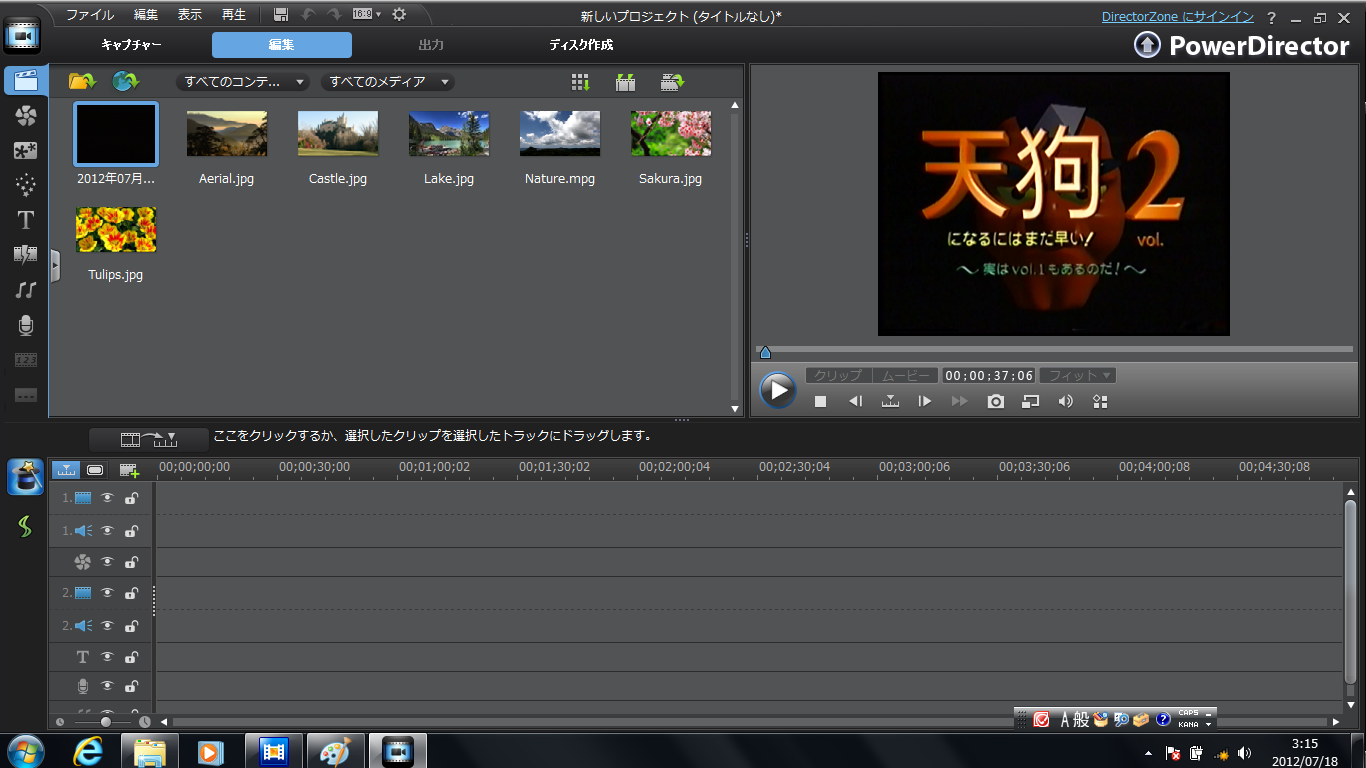Open the Audio Mixing Room music icon
Screen dimensions: 1366x768
pyautogui.click(x=26, y=290)
